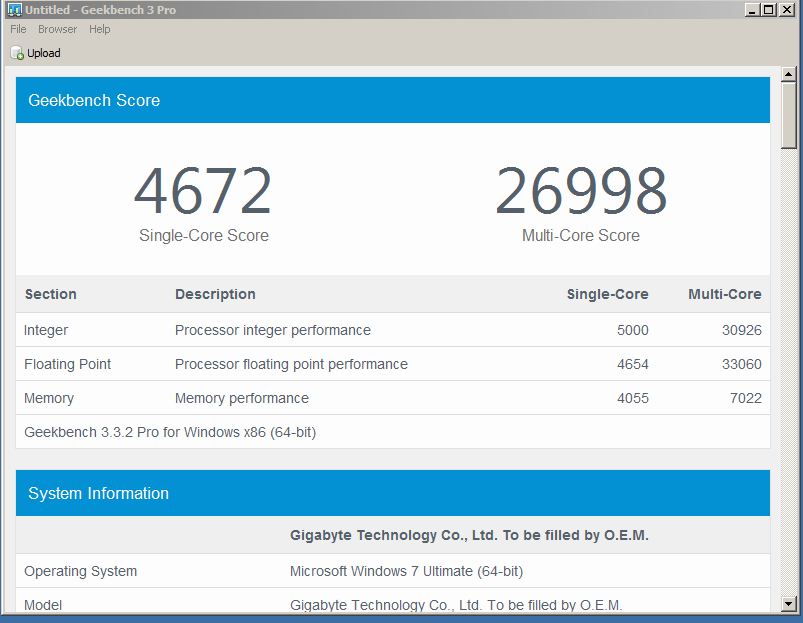This screenshot has width=803, height=623.
Task: Click Memory multi-core value 7022
Action: [746, 398]
